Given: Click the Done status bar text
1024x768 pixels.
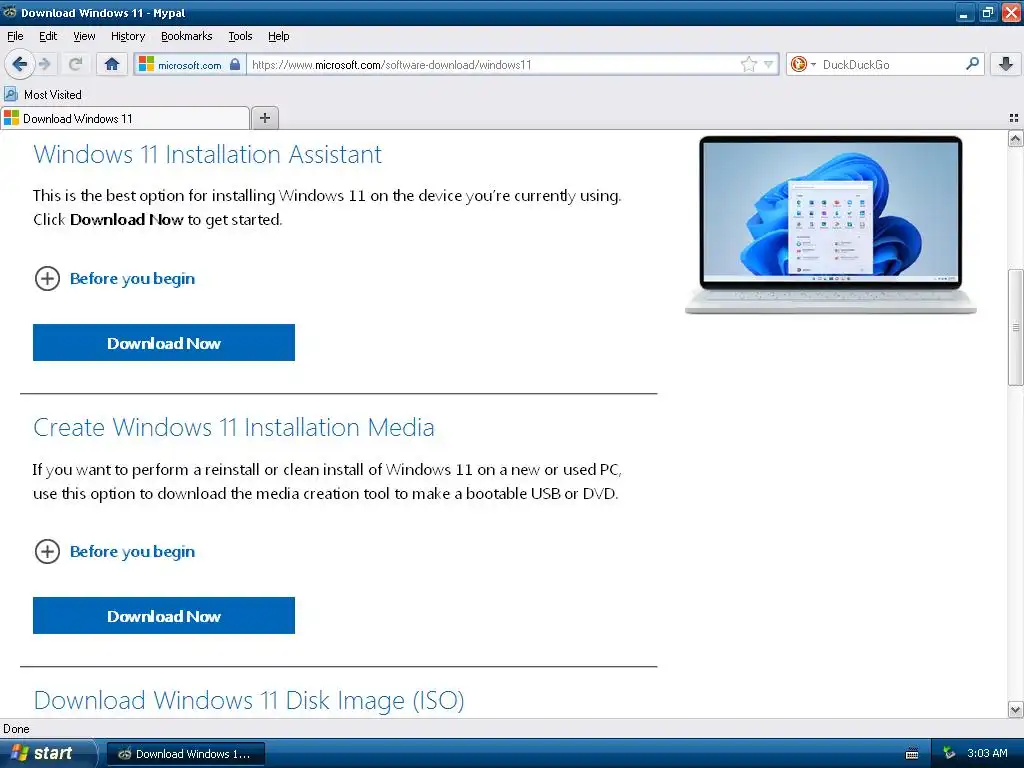Looking at the screenshot, I should click(x=16, y=729).
